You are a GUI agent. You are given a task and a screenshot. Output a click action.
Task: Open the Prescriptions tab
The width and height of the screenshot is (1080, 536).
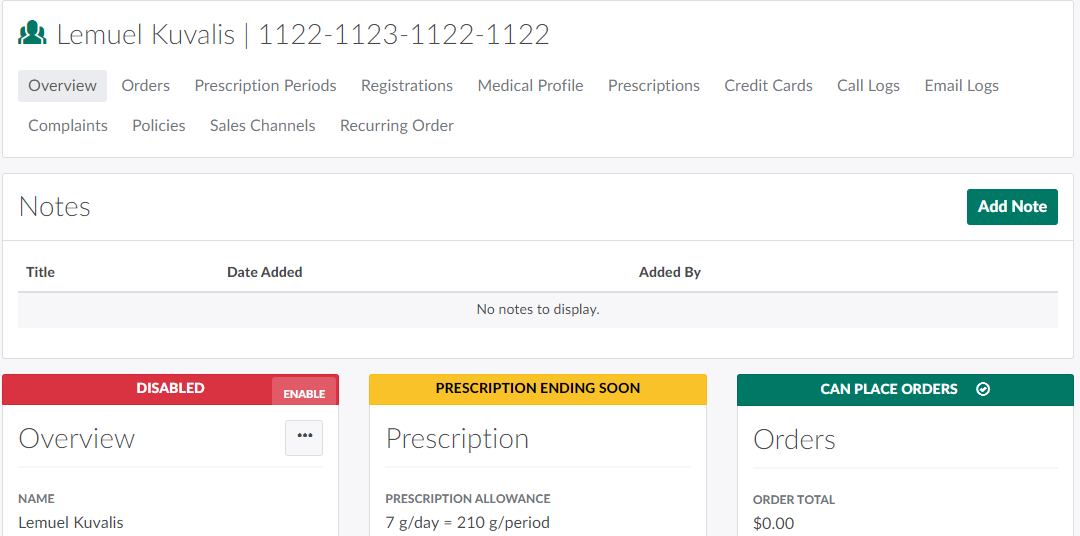coord(654,86)
